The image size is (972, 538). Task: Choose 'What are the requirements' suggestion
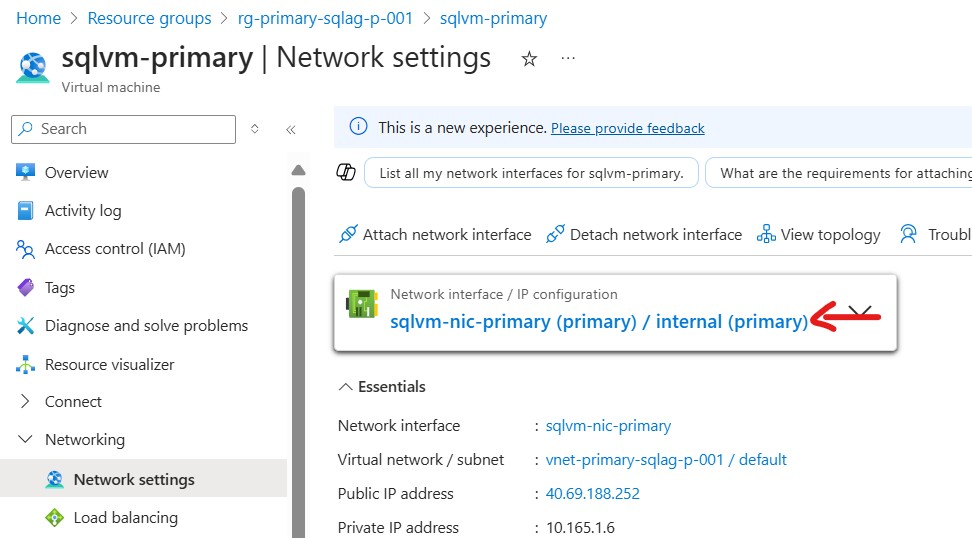tap(839, 173)
